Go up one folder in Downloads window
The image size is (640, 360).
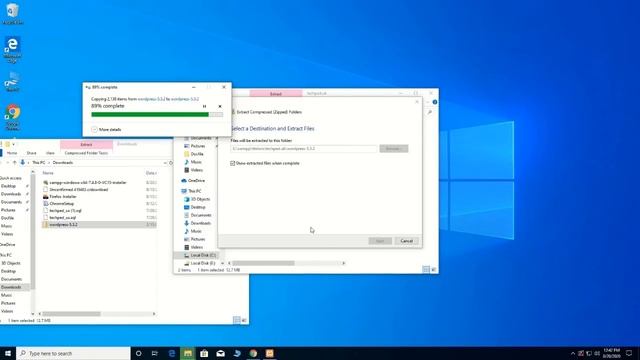click(x=15, y=162)
